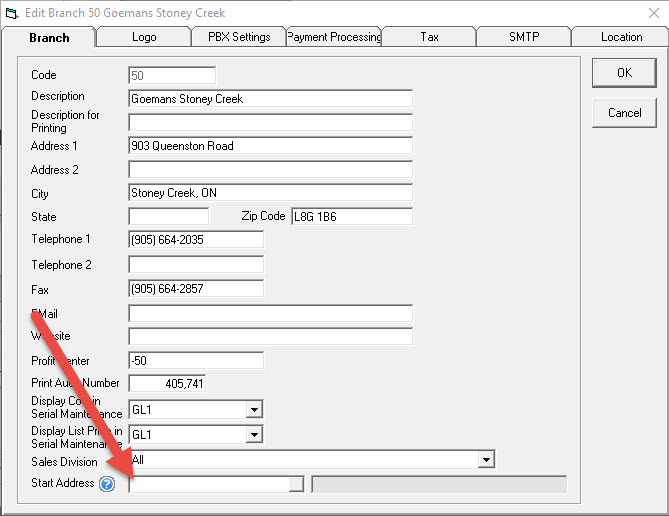669x516 pixels.
Task: Select the Tax tab
Action: tap(429, 37)
